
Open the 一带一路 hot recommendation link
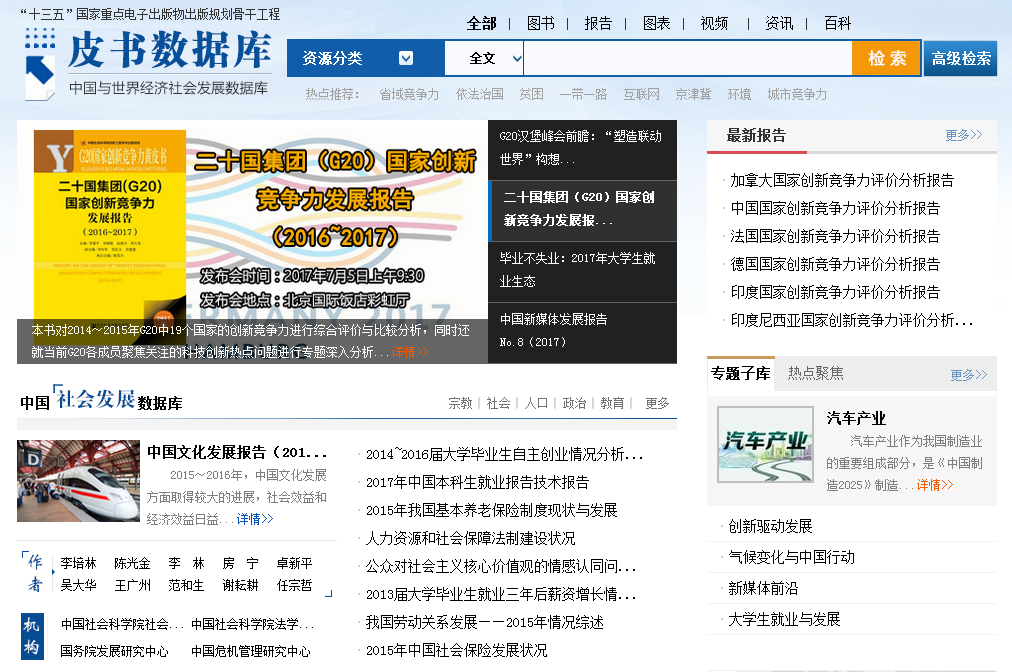pyautogui.click(x=583, y=94)
